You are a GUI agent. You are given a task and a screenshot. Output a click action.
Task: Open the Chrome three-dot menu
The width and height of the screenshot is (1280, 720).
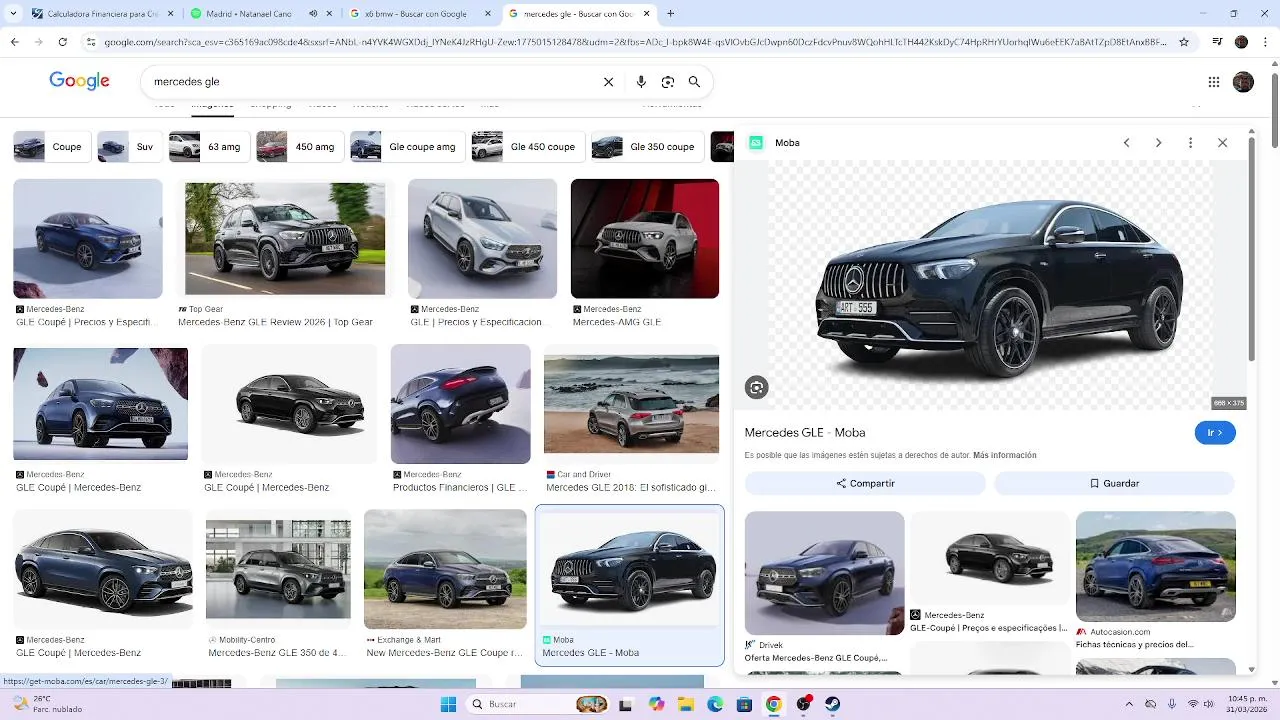coord(1265,42)
